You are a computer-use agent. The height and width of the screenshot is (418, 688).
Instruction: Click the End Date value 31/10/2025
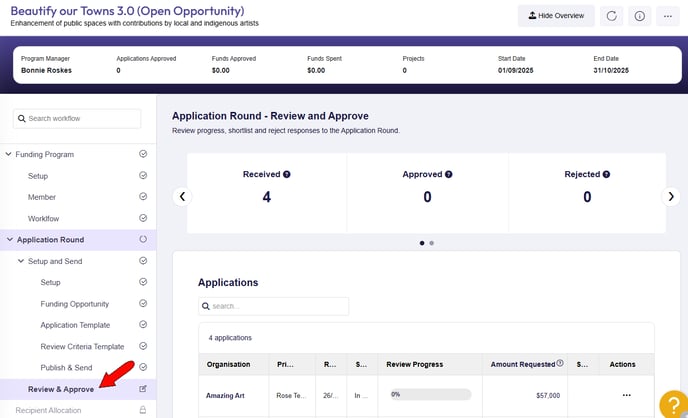(x=611, y=71)
